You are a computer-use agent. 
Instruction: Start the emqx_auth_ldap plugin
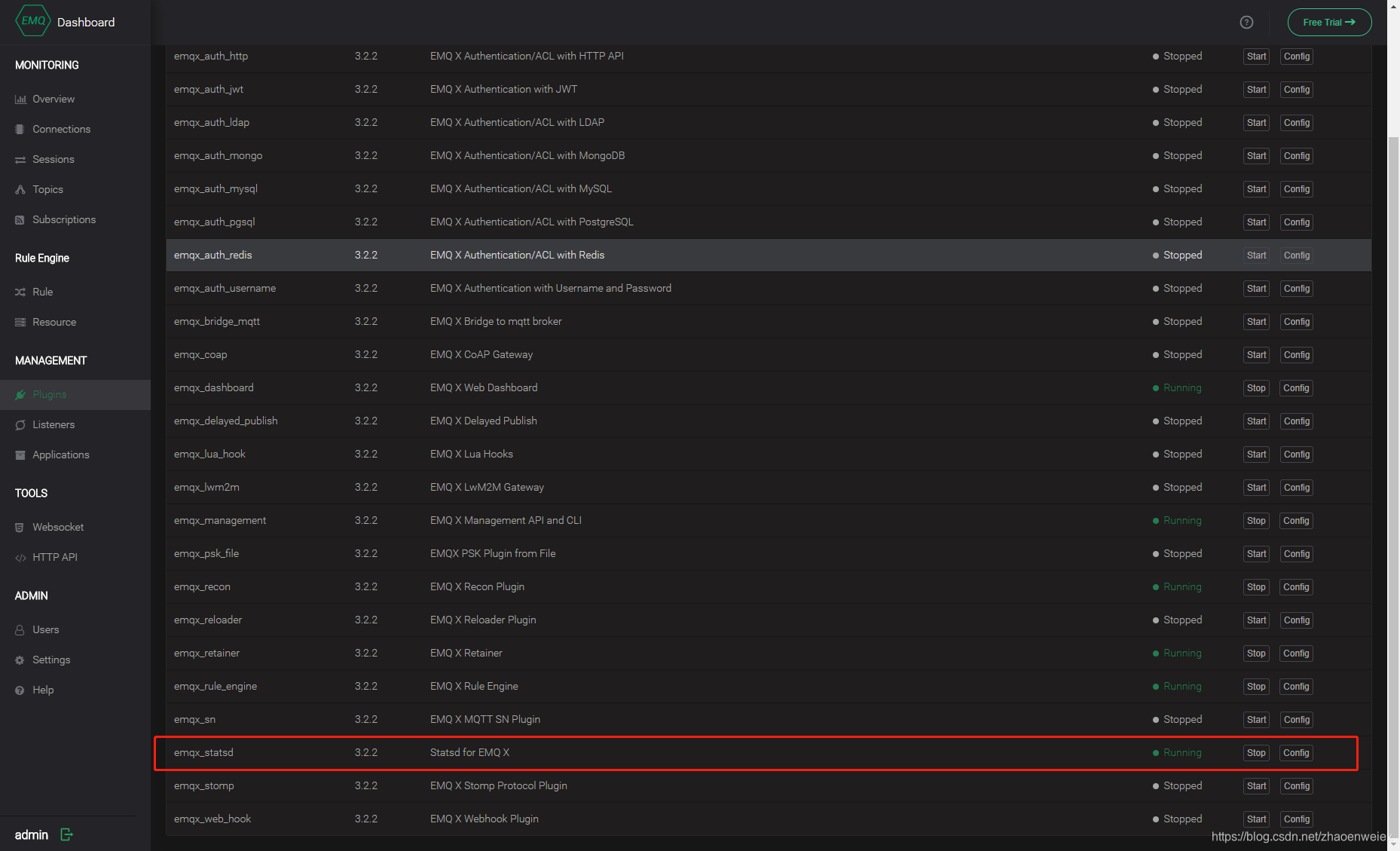coord(1256,123)
